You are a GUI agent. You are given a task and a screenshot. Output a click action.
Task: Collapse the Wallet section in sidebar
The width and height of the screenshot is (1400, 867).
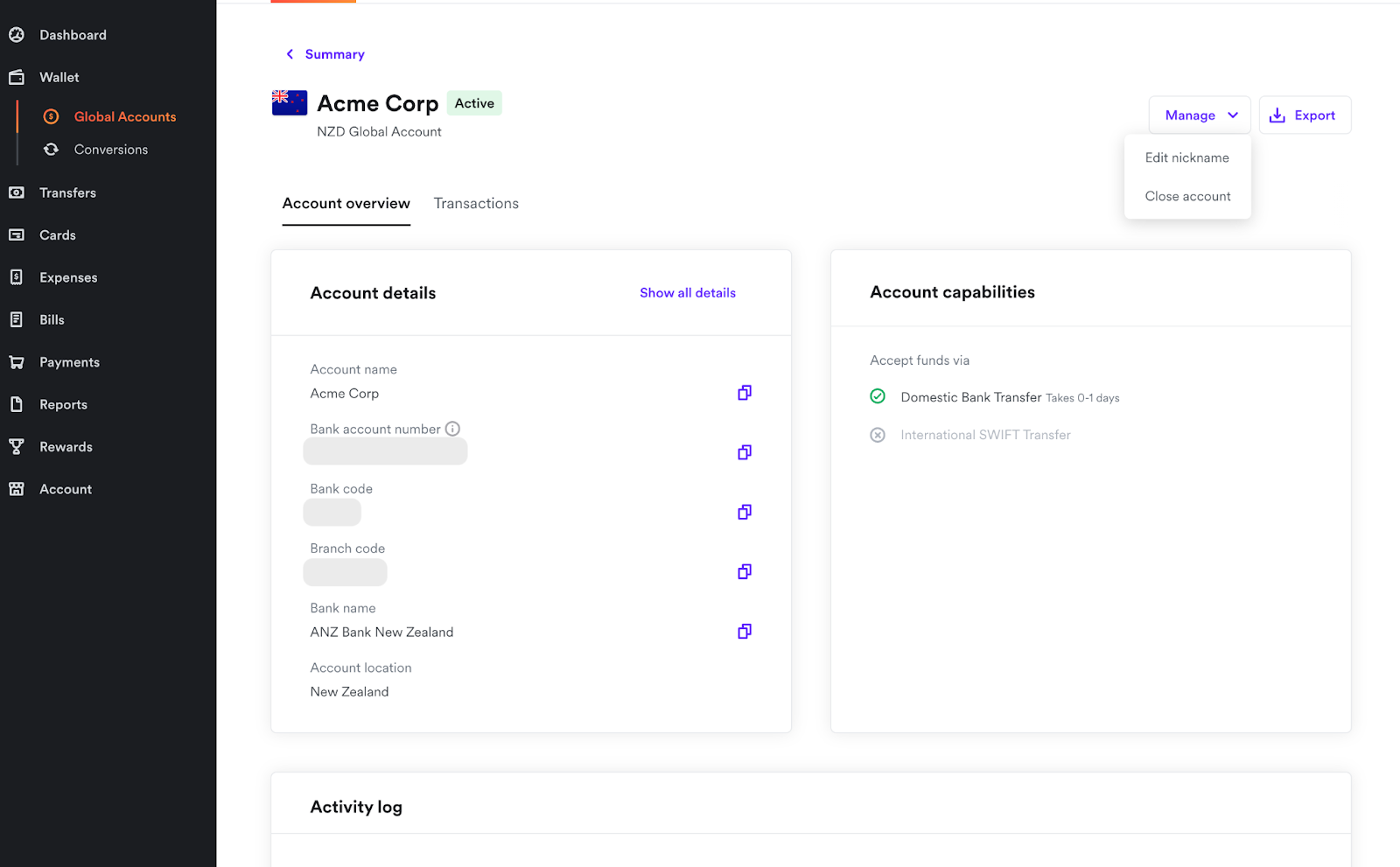[59, 77]
